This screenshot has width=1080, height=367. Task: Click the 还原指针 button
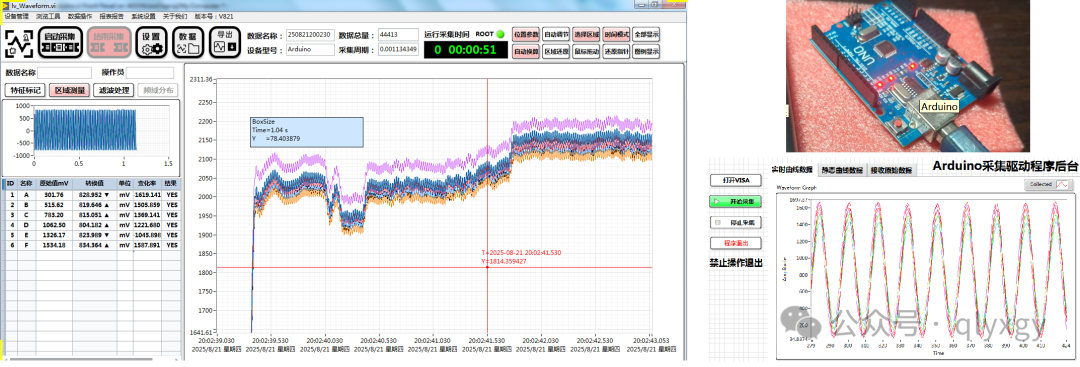(616, 52)
